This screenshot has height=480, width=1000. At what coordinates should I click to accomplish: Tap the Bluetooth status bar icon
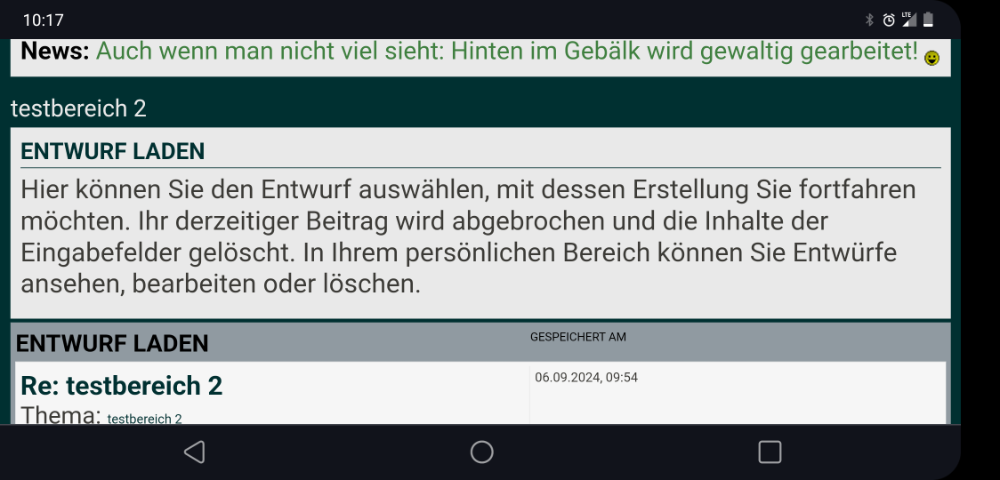coord(869,20)
